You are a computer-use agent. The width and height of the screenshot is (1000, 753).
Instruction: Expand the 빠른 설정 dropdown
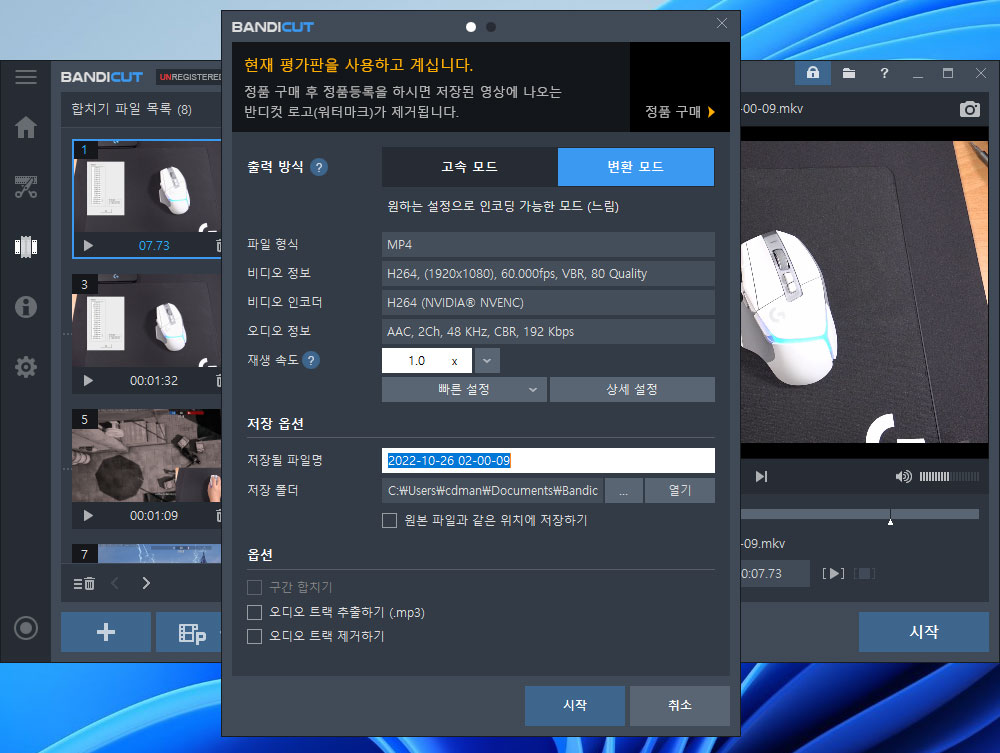[x=464, y=390]
